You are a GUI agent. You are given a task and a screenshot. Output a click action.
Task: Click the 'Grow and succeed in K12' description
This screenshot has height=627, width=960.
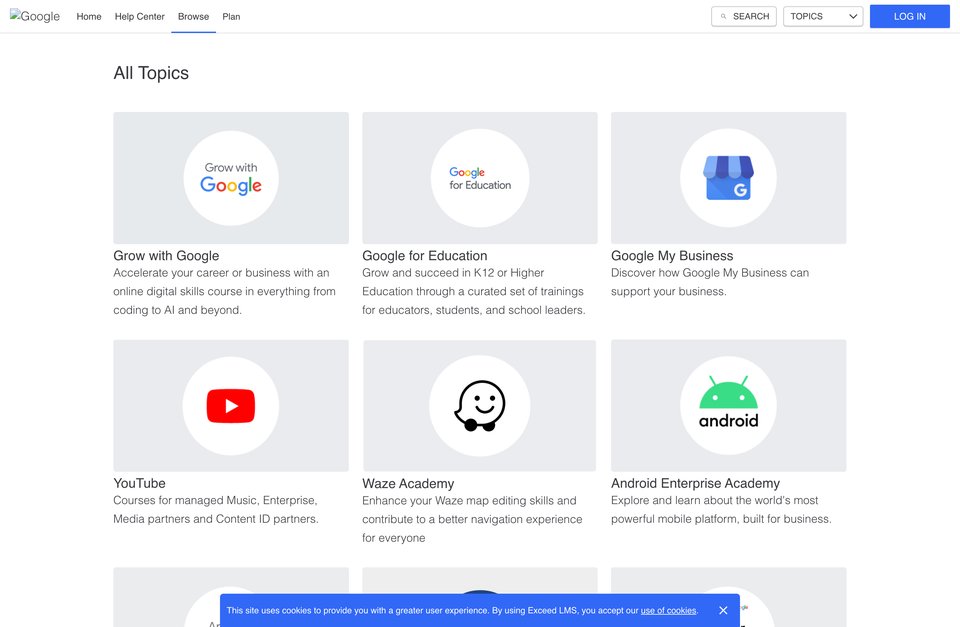[473, 291]
